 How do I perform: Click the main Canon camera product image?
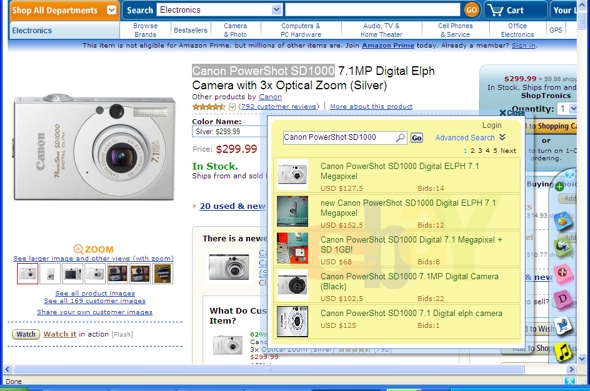[94, 148]
